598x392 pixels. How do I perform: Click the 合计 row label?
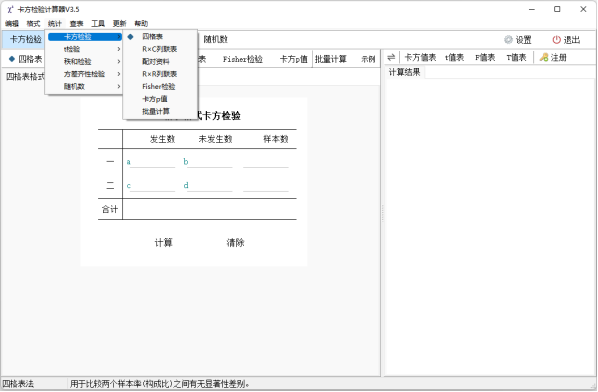[x=110, y=209]
